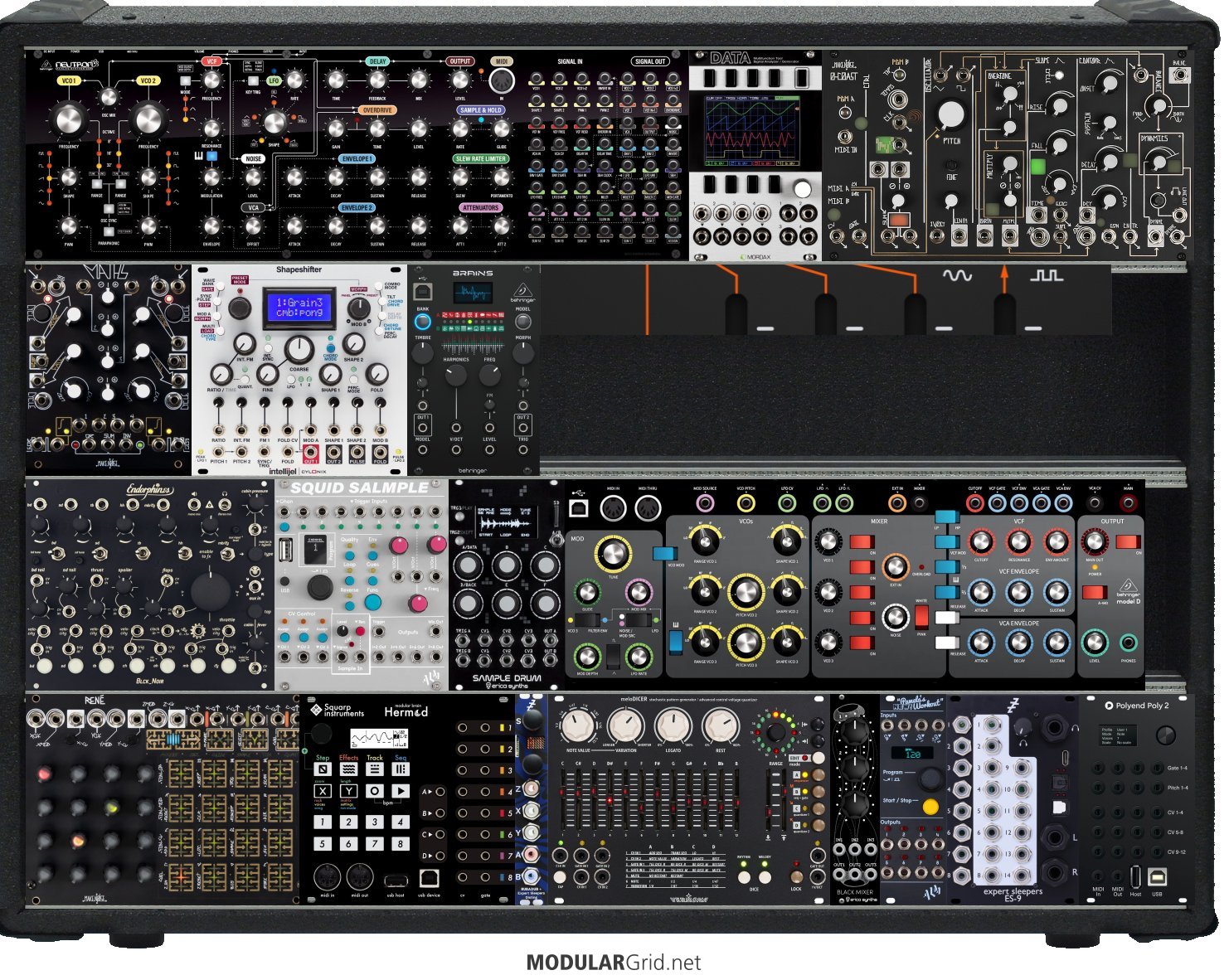
Task: Toggle the Model D OUTPUT ON switch
Action: click(1127, 541)
